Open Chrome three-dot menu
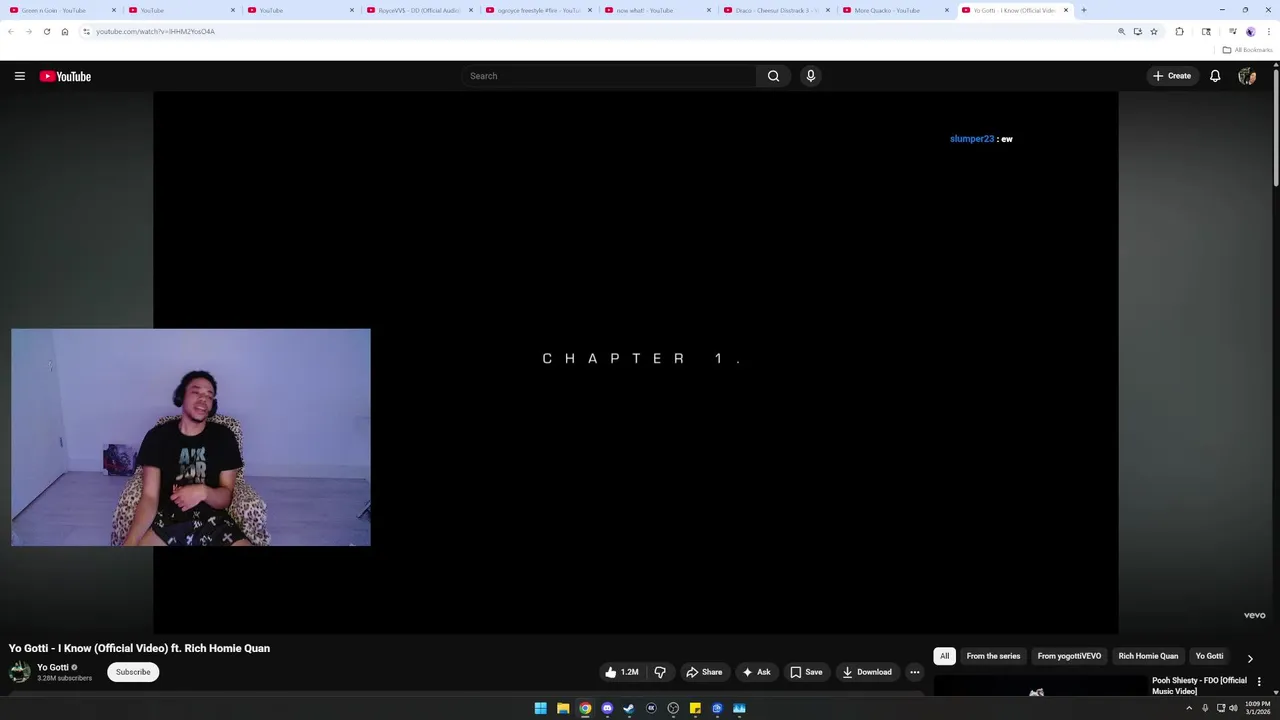 1268,31
